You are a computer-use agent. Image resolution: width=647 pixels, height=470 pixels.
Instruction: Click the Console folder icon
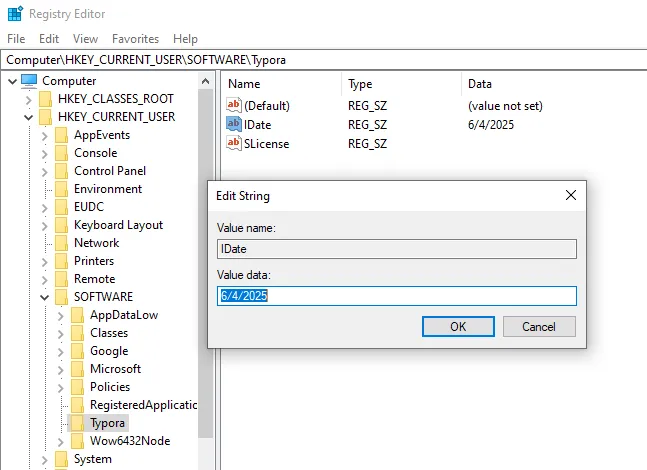pos(61,153)
